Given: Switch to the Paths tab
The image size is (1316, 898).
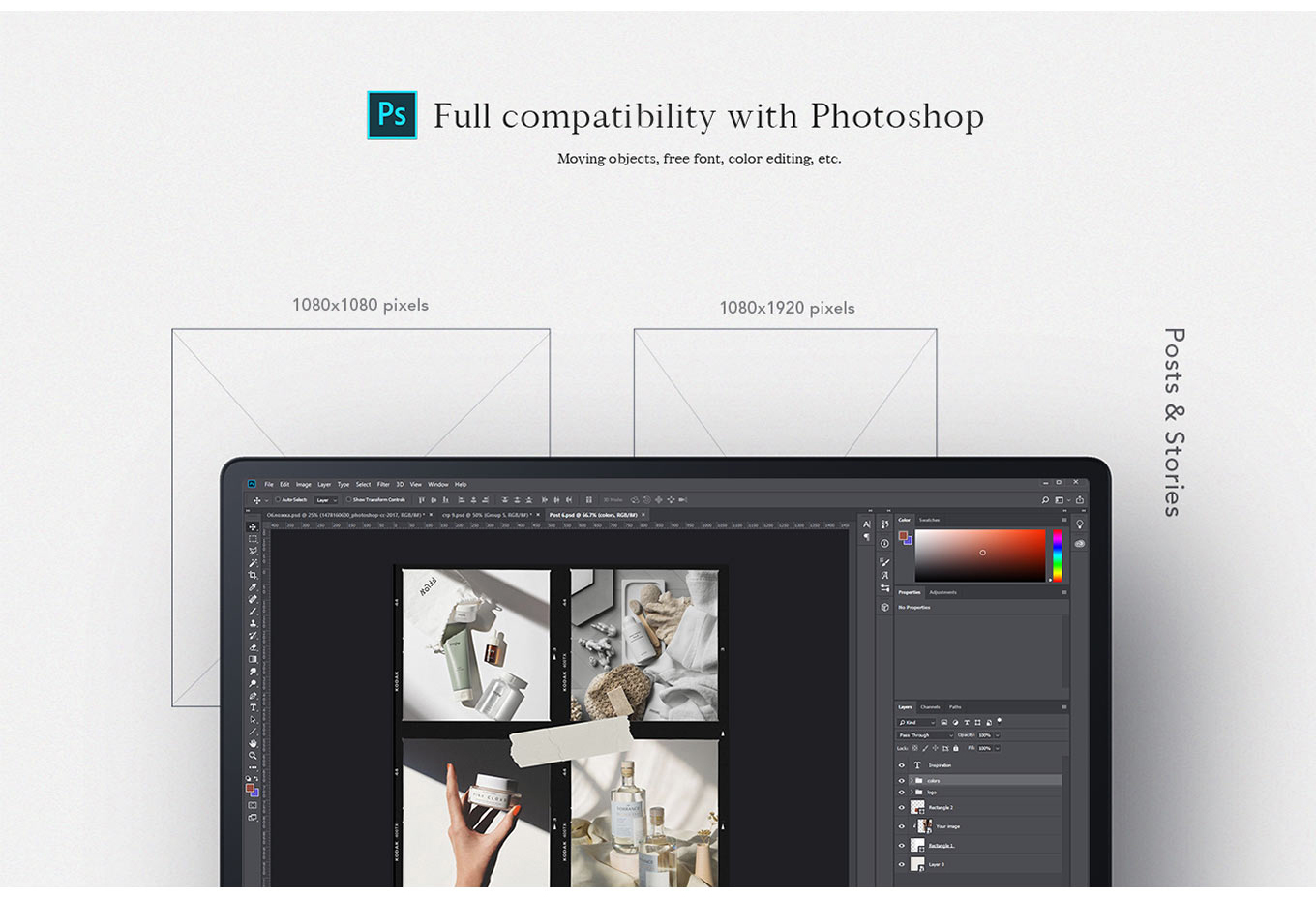Looking at the screenshot, I should 955,707.
